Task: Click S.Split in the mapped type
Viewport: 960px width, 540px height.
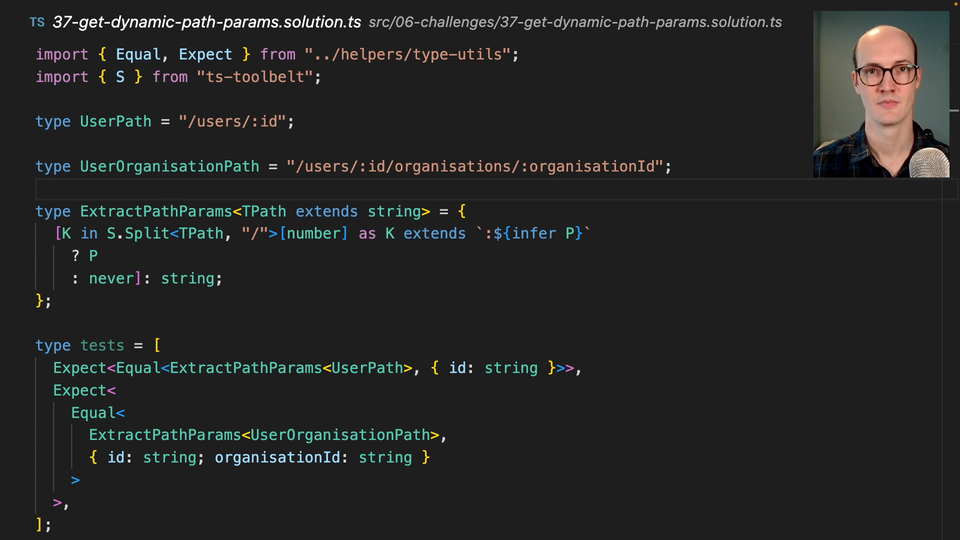Action: 138,233
